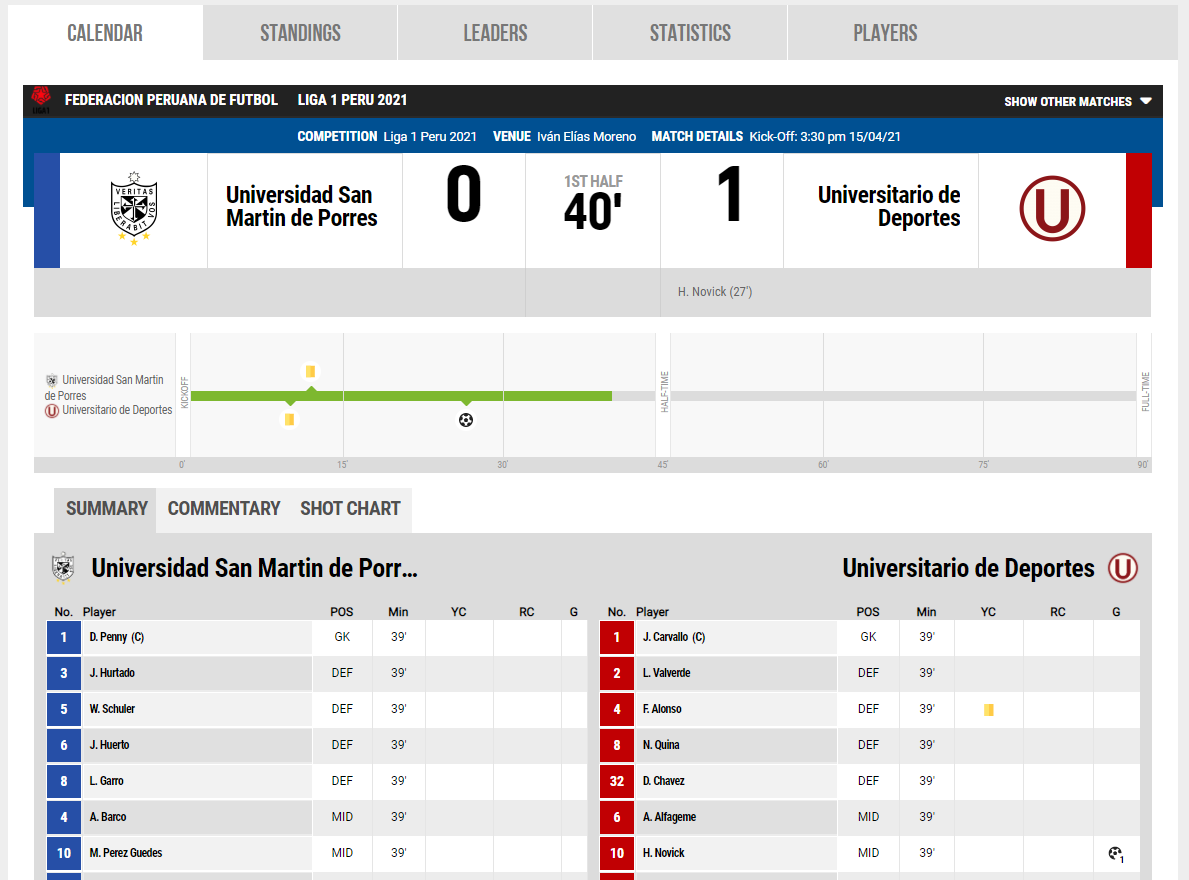
Task: Click the Universitario de Deportes timeline legend label
Action: click(x=117, y=410)
